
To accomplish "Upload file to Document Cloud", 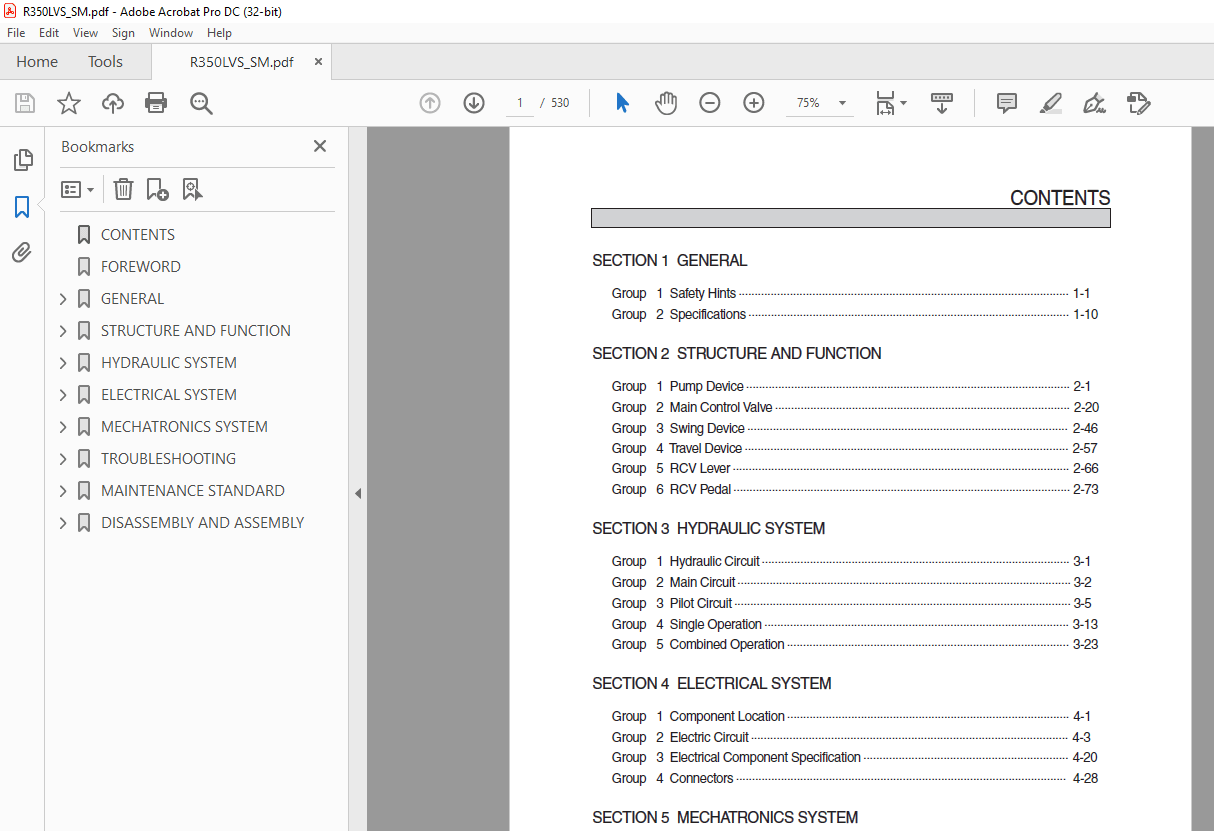I will (x=112, y=102).
